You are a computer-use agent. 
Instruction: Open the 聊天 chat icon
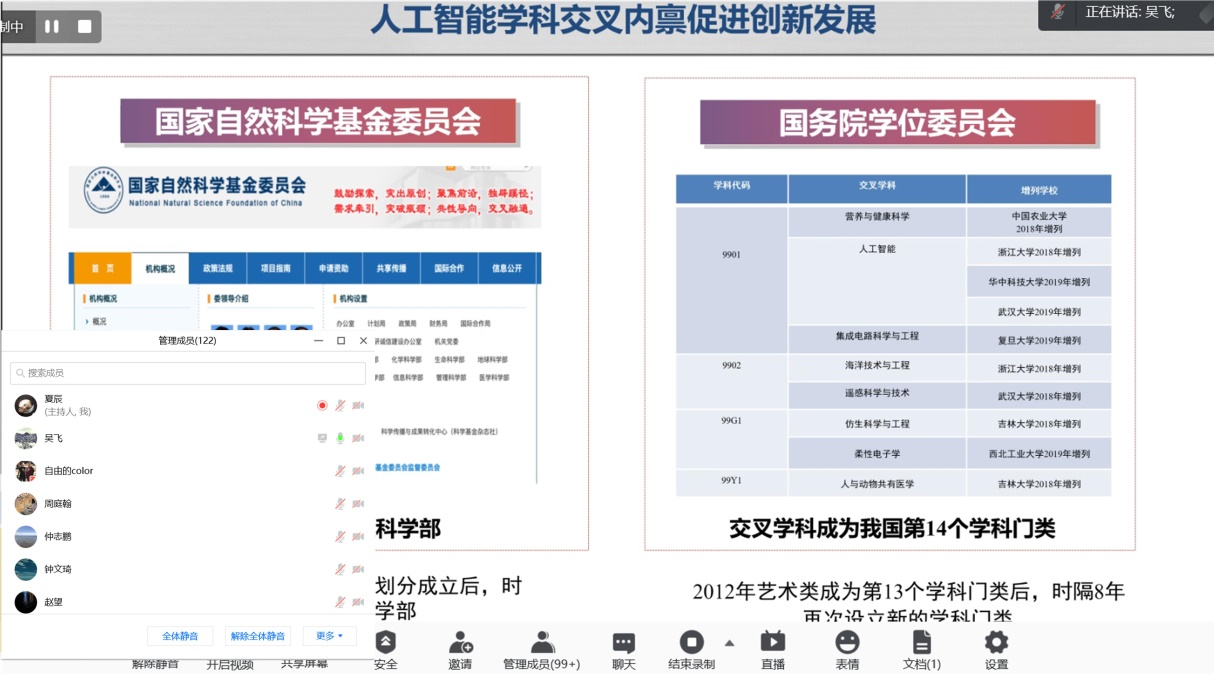point(624,642)
